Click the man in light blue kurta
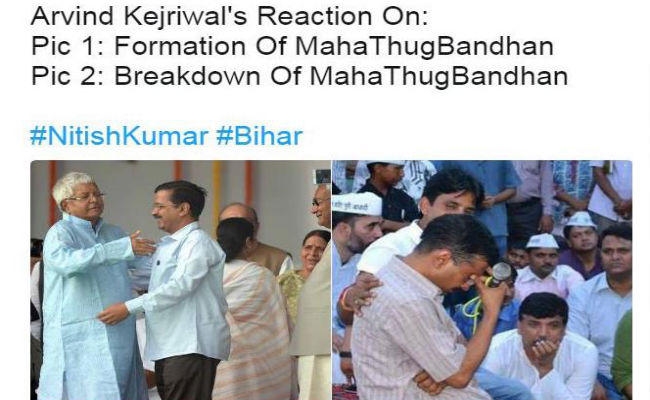650x400 pixels. click(x=89, y=286)
